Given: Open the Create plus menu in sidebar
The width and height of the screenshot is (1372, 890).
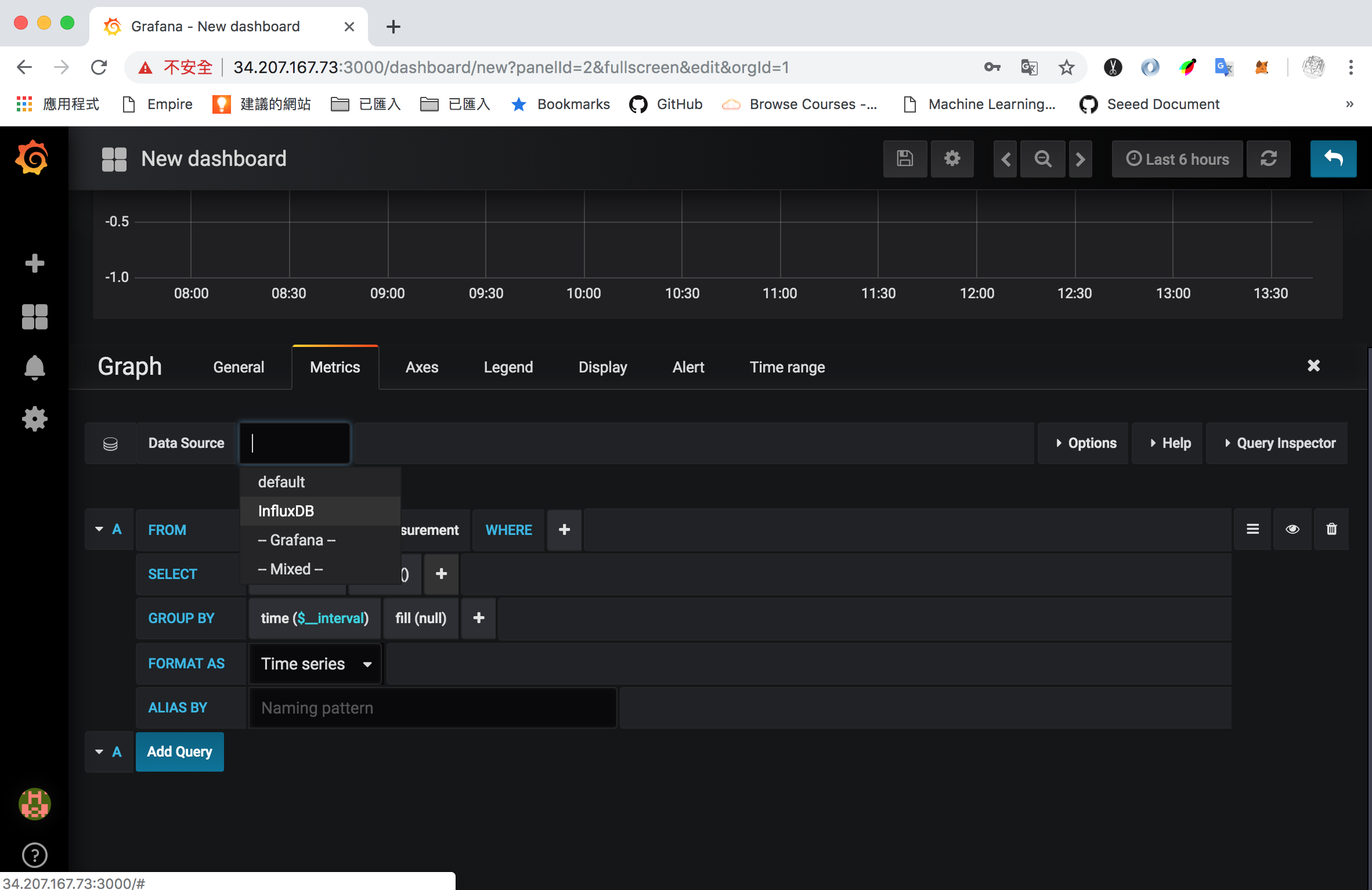Looking at the screenshot, I should (34, 263).
